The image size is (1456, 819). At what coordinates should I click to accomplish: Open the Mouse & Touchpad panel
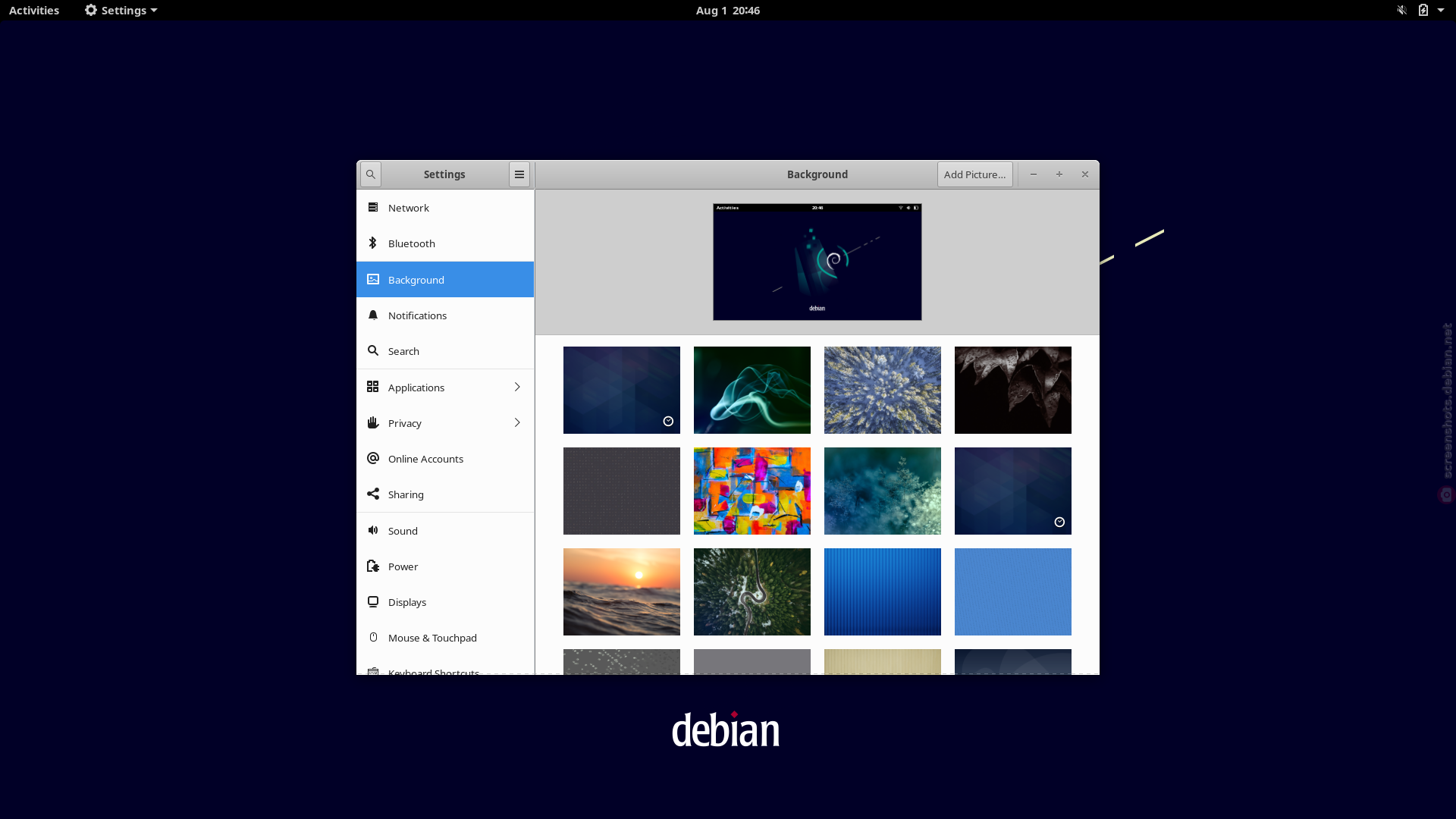[445, 637]
